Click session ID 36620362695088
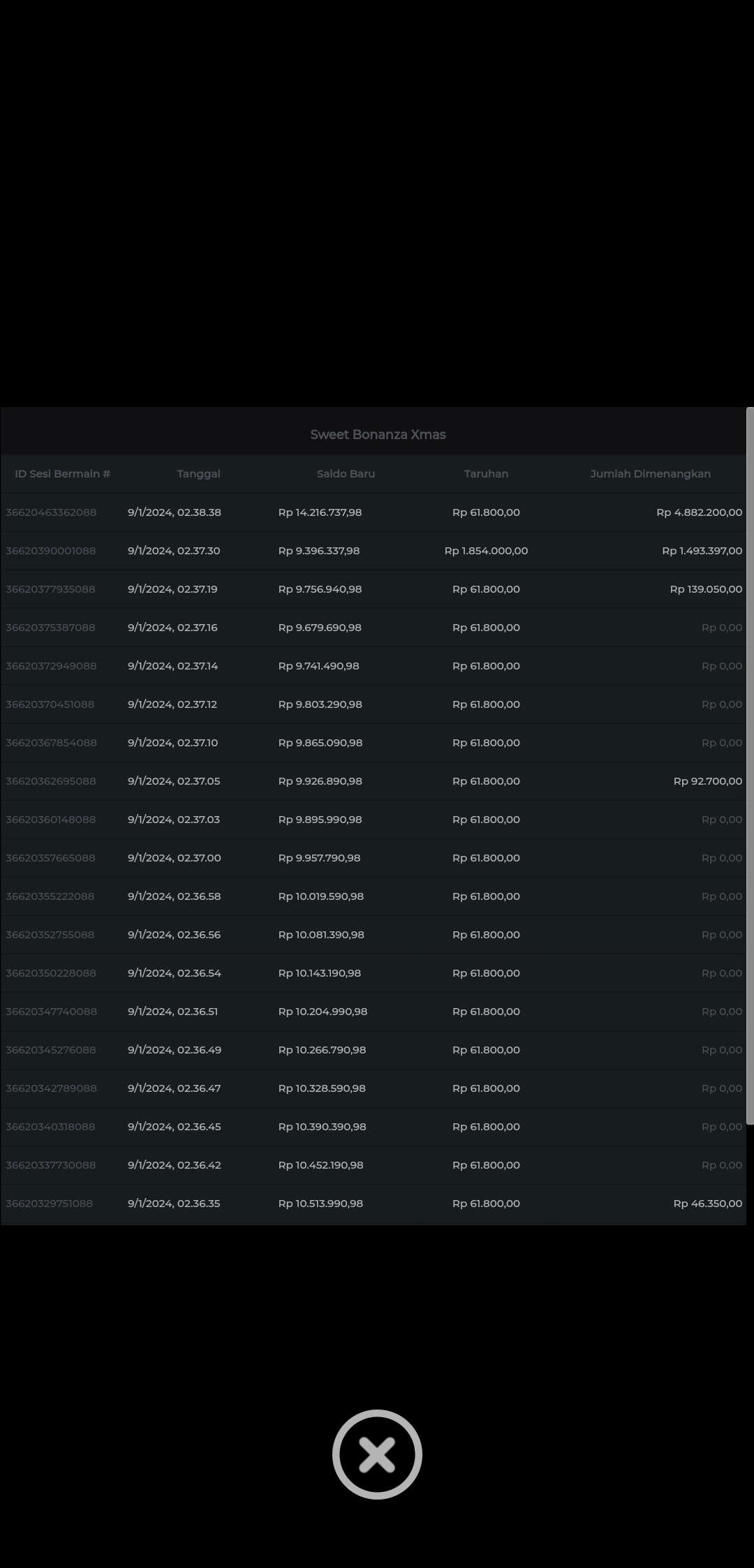The height and width of the screenshot is (1568, 754). coord(51,781)
